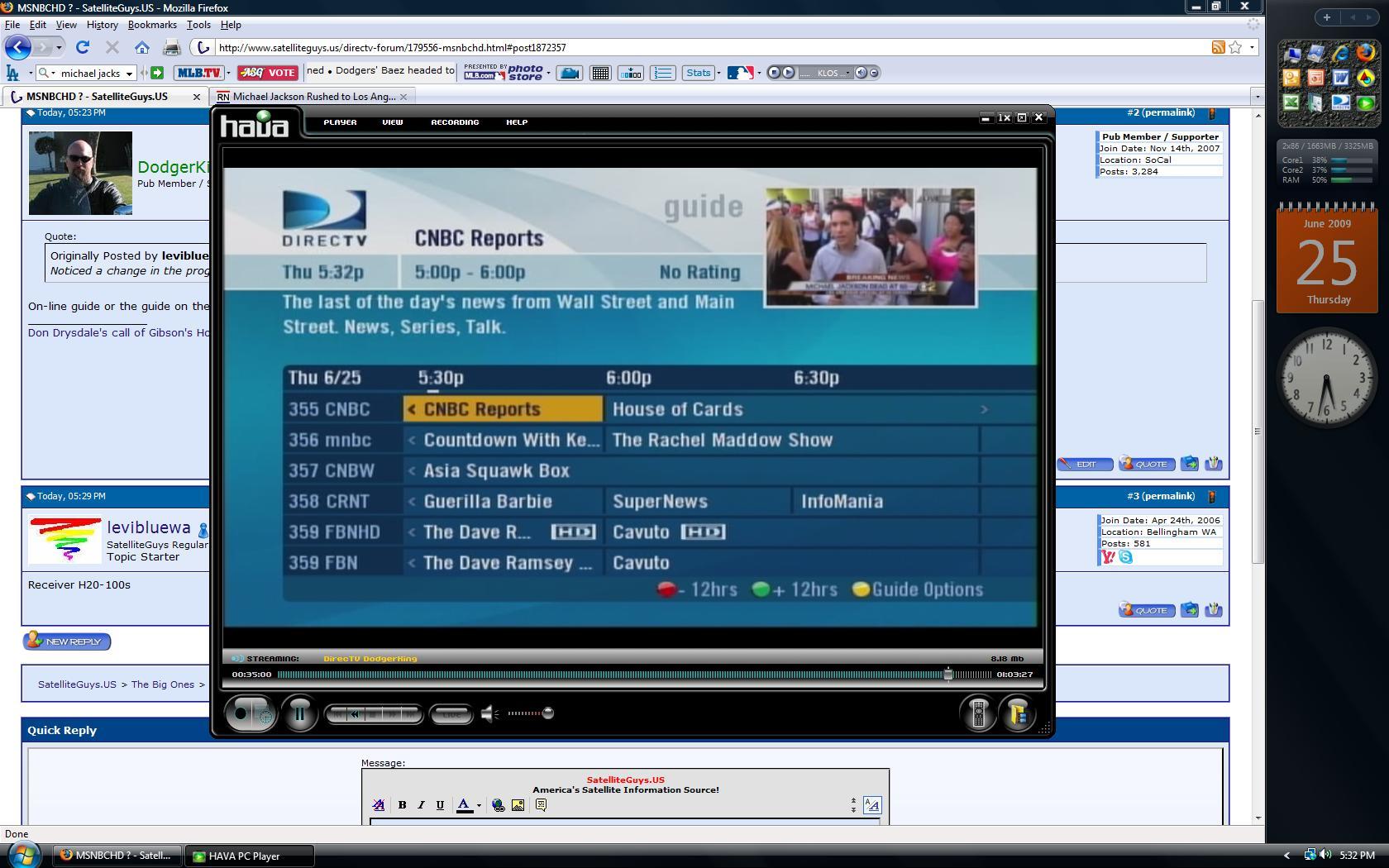Mute the HAVA player speaker icon
Viewport: 1389px width, 868px height.
[x=489, y=713]
